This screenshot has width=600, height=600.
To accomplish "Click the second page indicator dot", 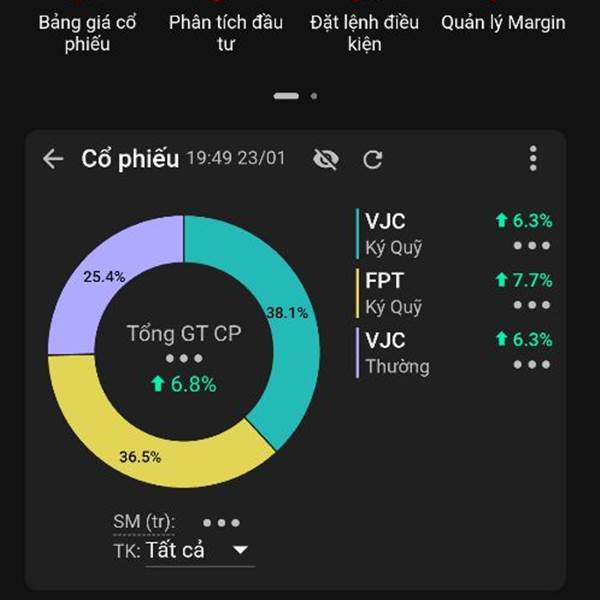I will (x=314, y=96).
